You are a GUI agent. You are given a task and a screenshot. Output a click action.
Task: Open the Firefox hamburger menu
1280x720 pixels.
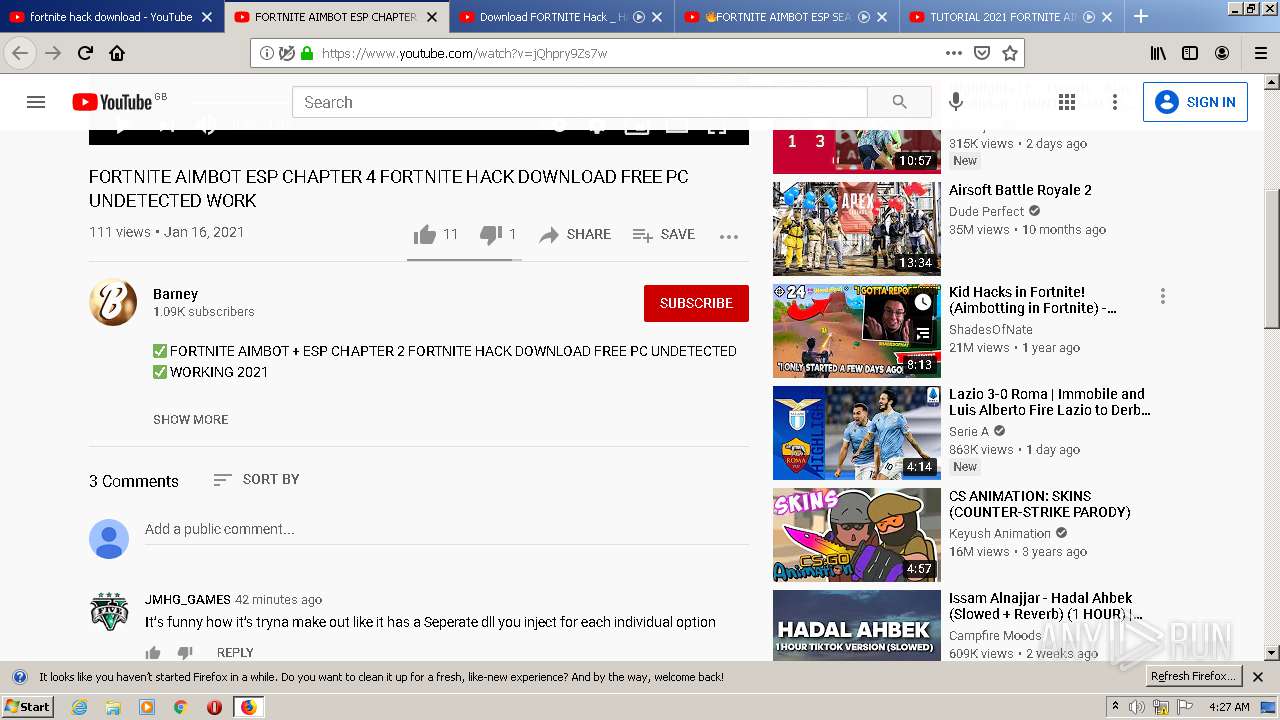1260,53
